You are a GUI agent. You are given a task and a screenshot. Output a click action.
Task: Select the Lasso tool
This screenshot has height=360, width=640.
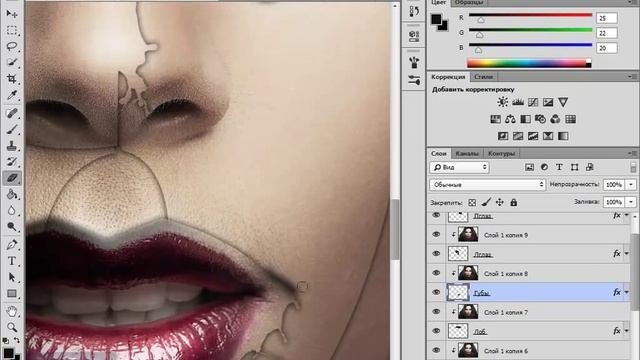pos(11,46)
